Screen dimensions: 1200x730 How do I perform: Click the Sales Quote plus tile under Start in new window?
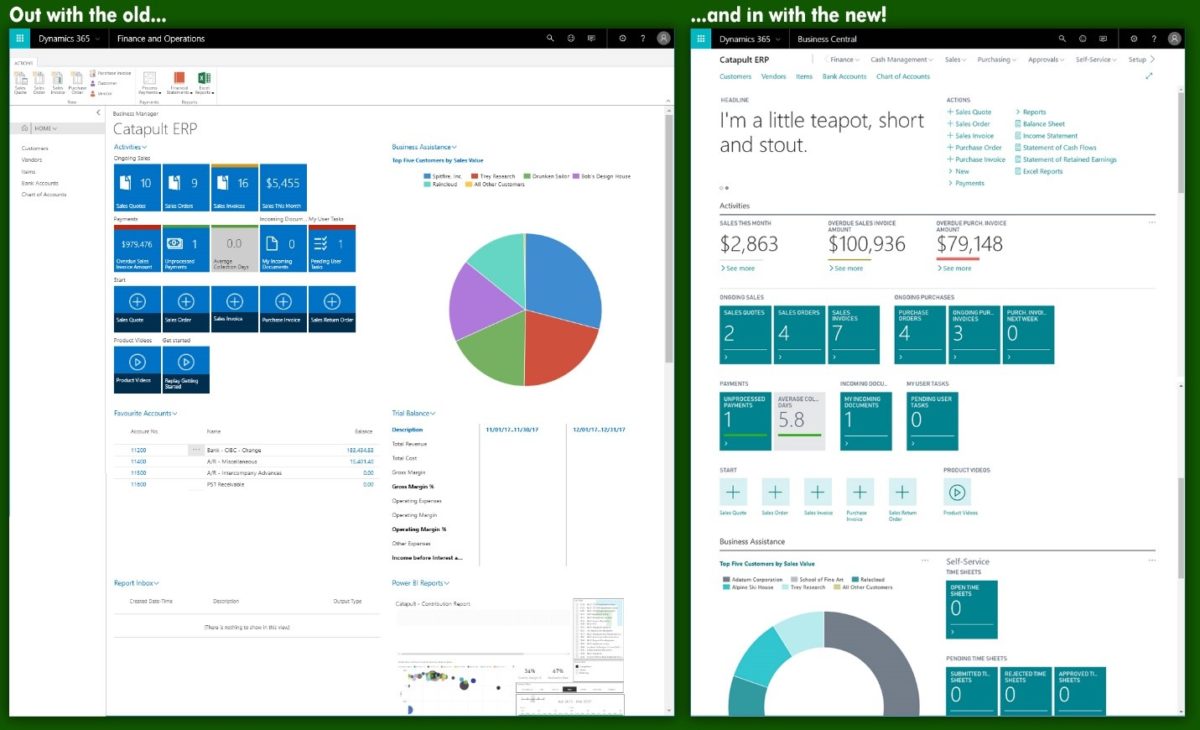click(733, 491)
